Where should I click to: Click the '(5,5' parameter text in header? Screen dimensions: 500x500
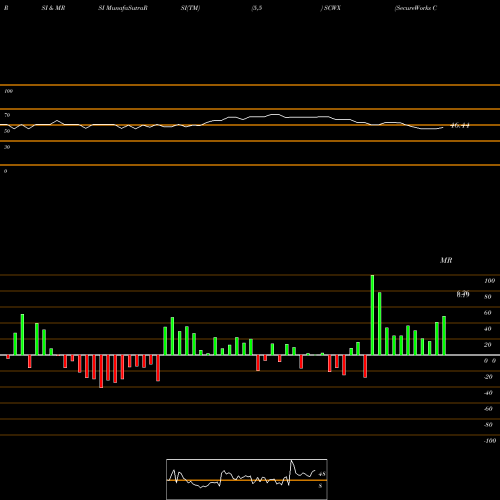pyautogui.click(x=257, y=8)
